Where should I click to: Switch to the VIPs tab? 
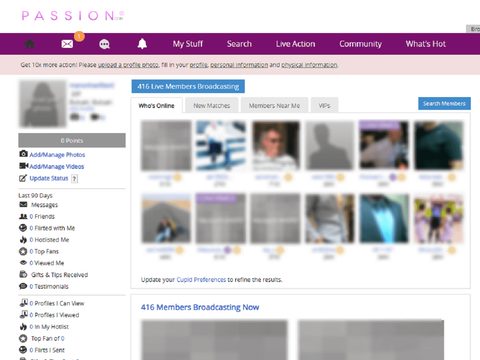tap(324, 106)
